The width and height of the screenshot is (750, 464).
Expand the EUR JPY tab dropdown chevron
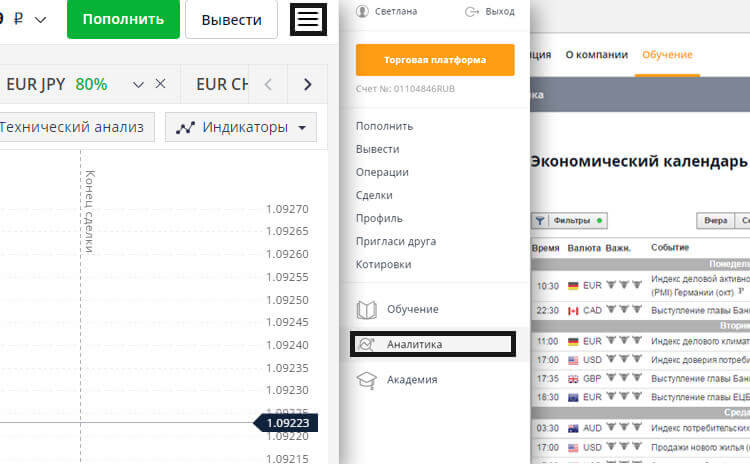(138, 85)
